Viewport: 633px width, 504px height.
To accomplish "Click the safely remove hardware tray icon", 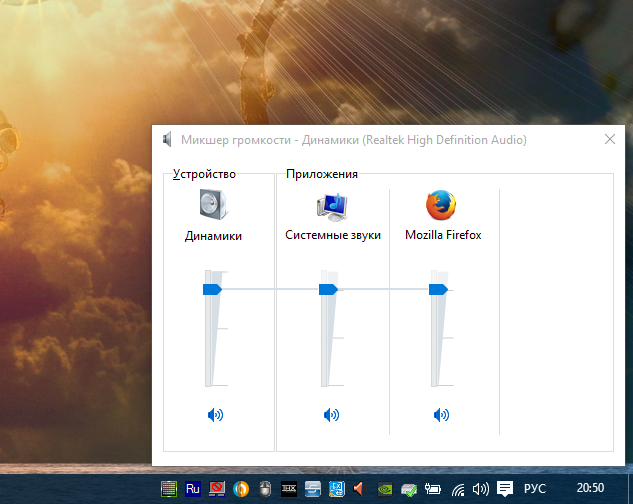I will click(409, 490).
